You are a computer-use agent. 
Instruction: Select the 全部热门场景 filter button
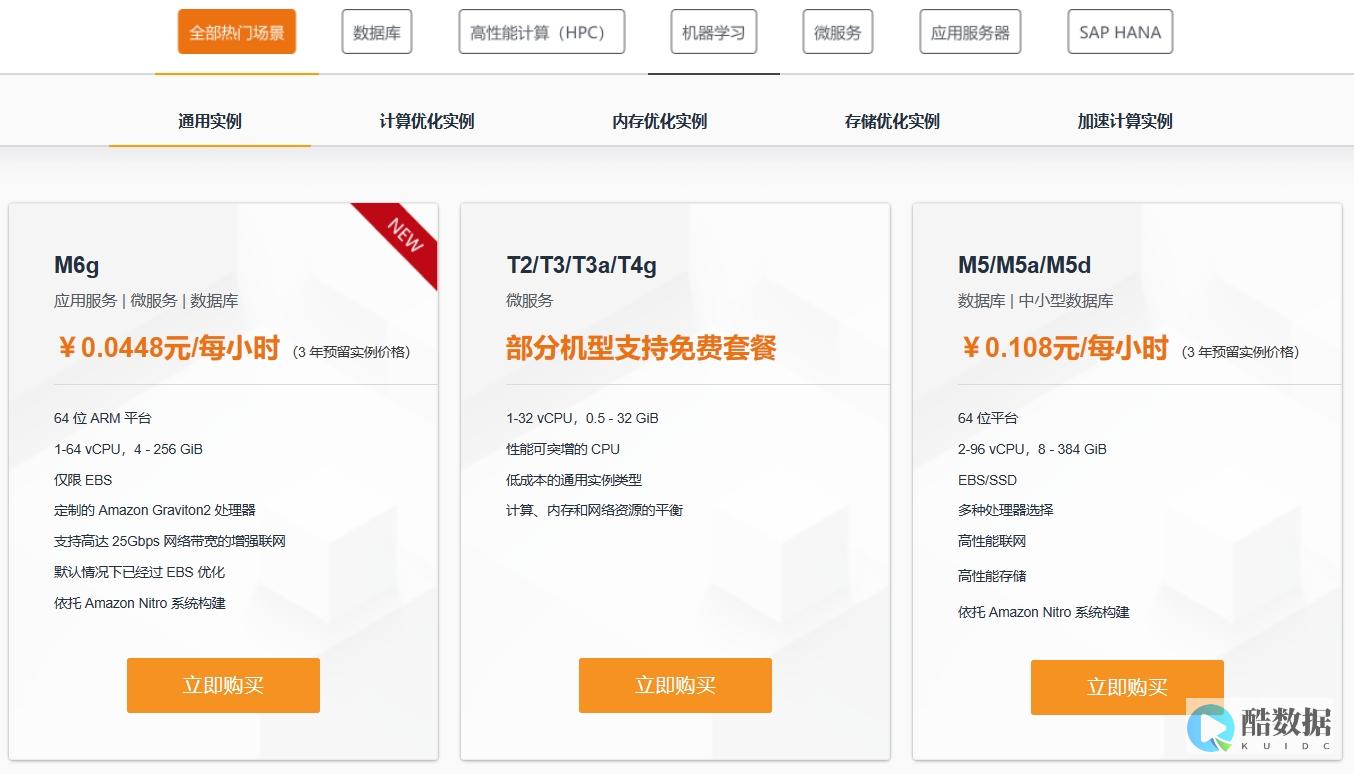(237, 32)
